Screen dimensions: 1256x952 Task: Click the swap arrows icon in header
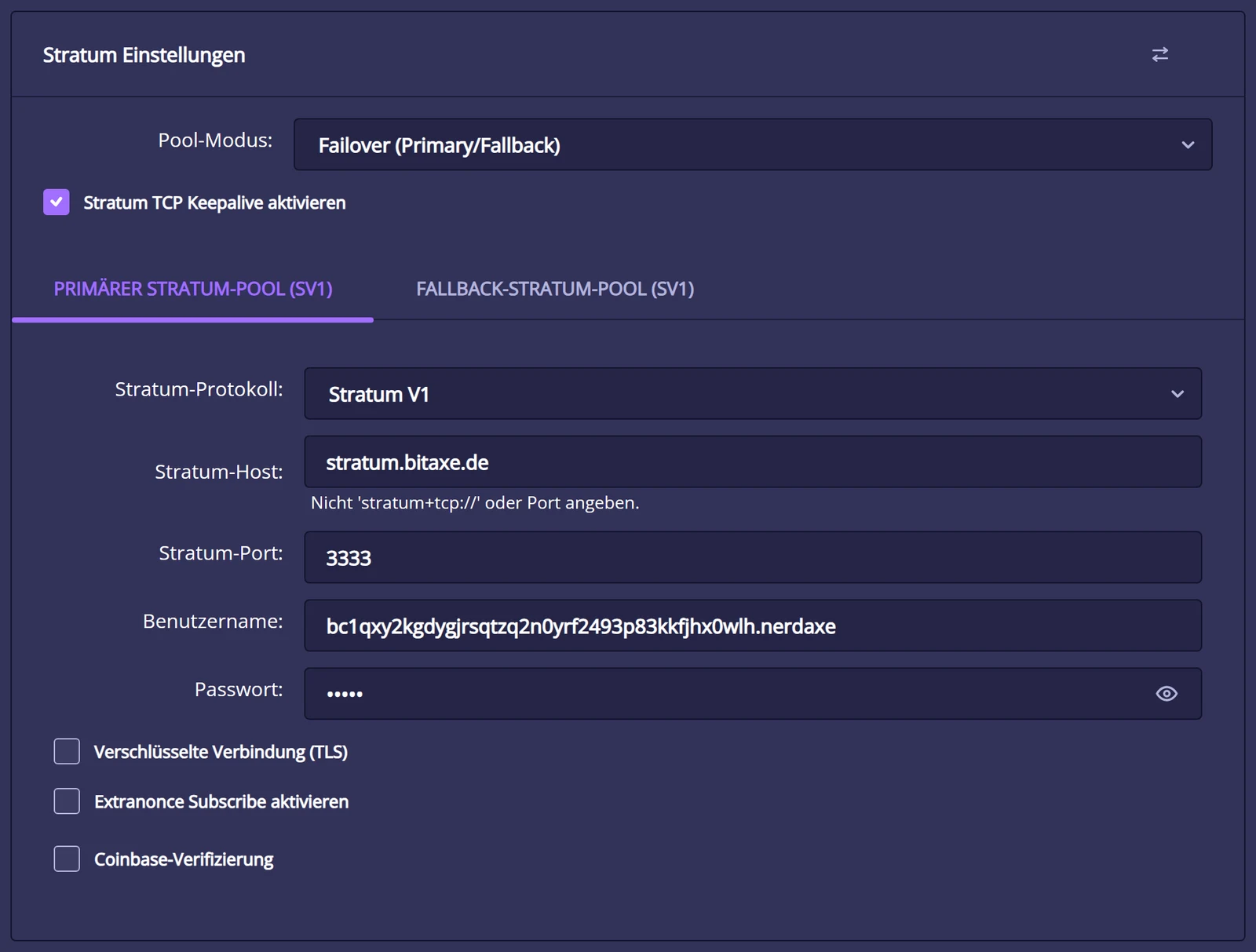click(1159, 54)
